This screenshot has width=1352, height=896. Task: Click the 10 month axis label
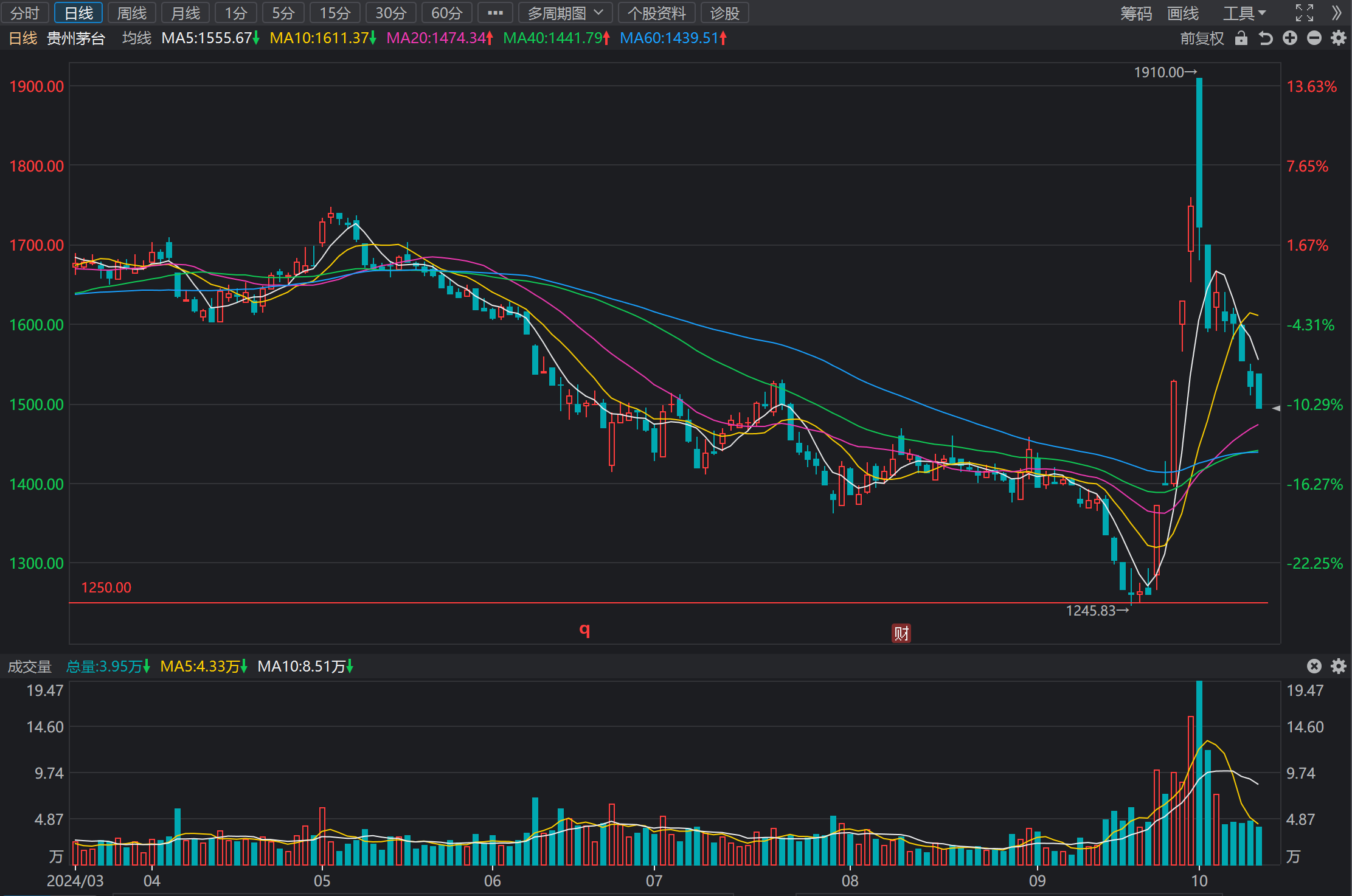(x=1199, y=881)
